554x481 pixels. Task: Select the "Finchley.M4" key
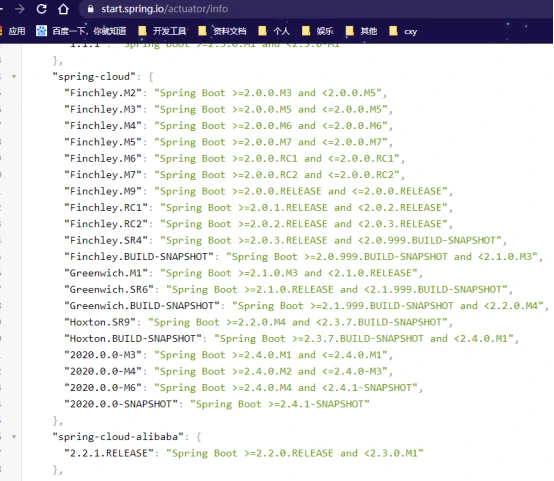[x=103, y=125]
